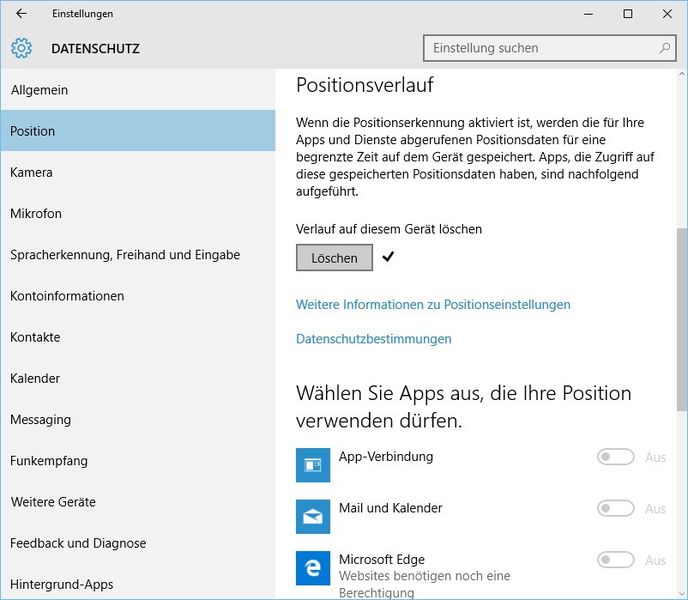This screenshot has width=688, height=600.
Task: Open the Mikrofon privacy section
Action: point(138,213)
